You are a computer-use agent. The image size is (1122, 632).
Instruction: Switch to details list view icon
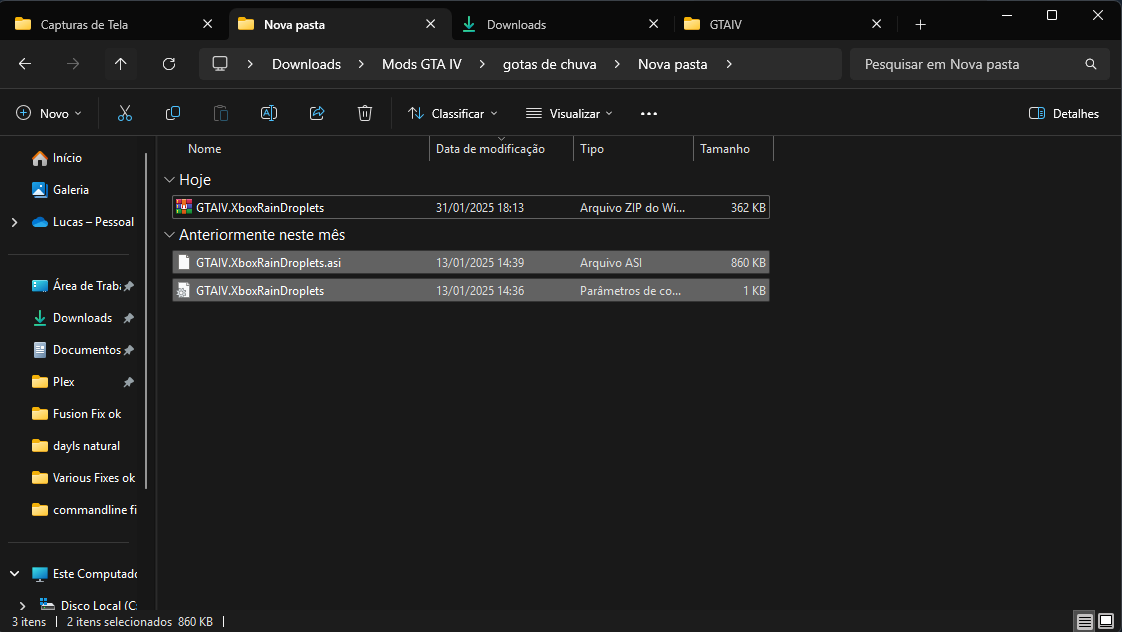(x=1085, y=621)
